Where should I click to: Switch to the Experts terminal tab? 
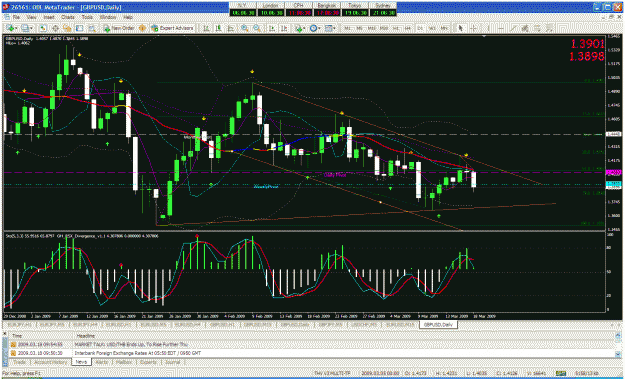148,362
